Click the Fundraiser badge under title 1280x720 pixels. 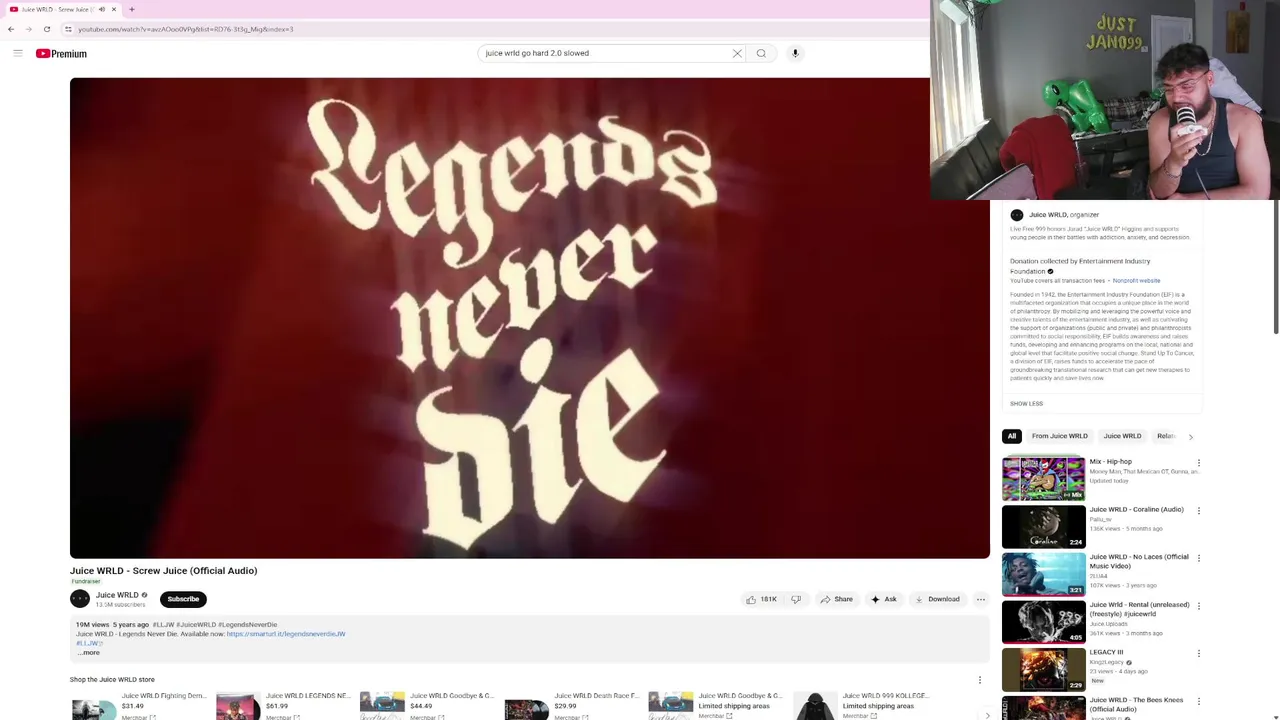click(85, 581)
